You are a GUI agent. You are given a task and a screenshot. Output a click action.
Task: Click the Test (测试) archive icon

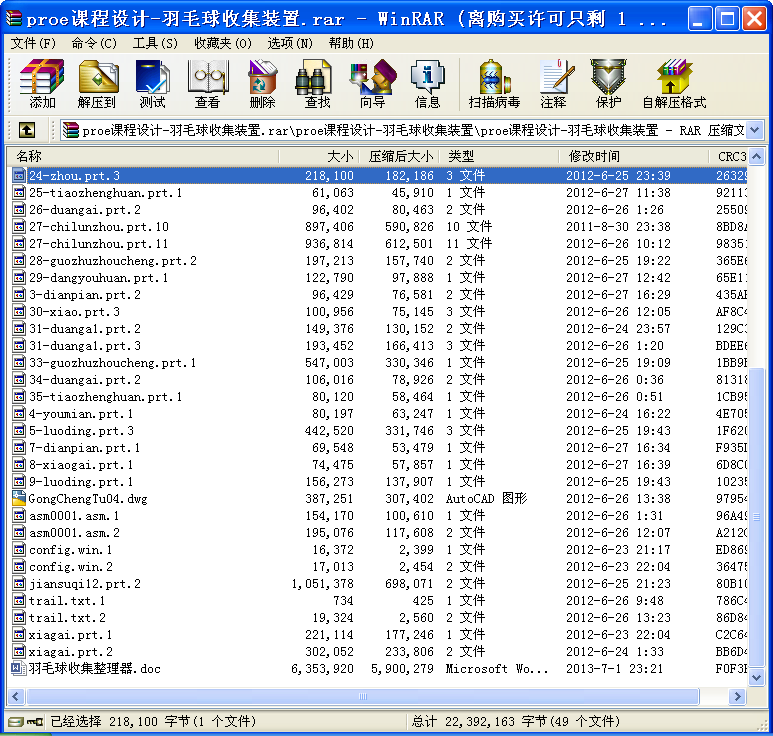coord(152,84)
